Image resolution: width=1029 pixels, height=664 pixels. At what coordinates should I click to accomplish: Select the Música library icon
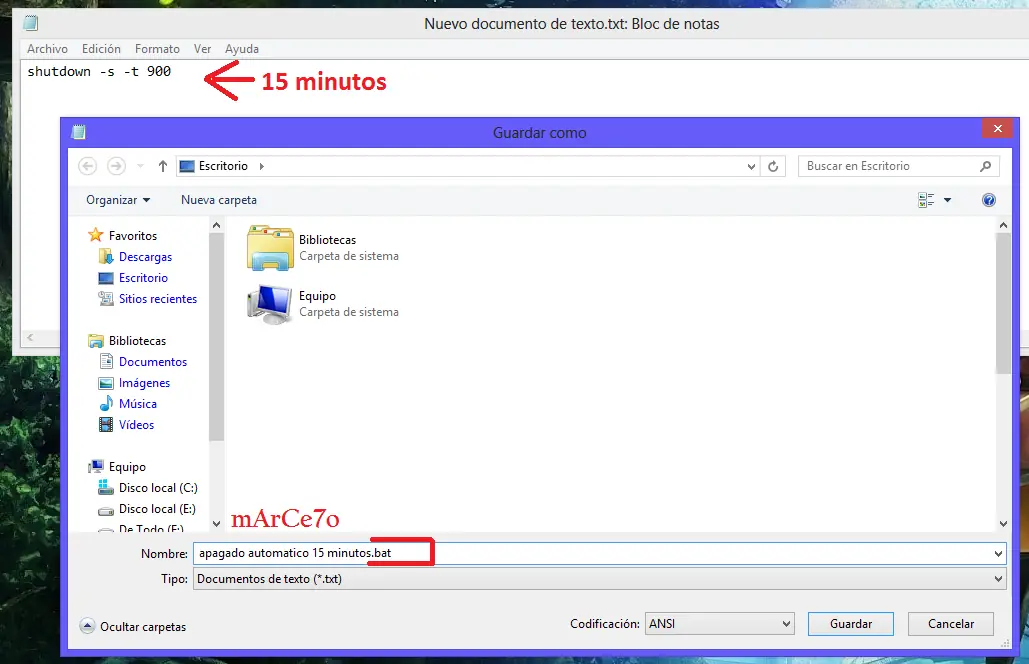coord(133,403)
